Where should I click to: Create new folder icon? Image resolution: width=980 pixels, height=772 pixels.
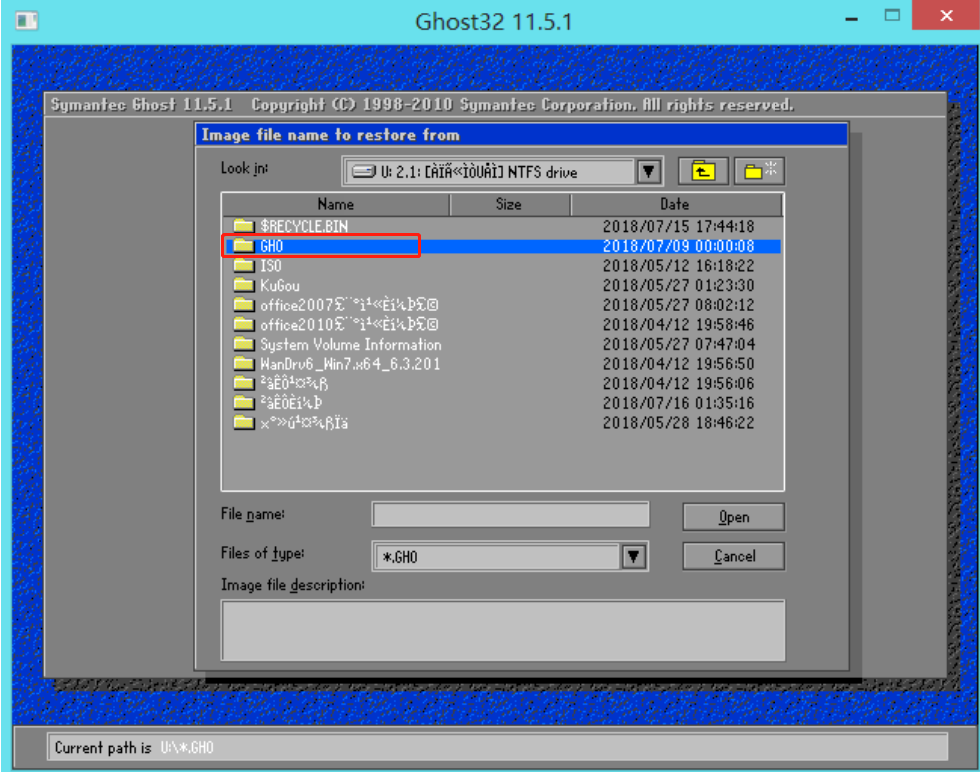(x=759, y=171)
